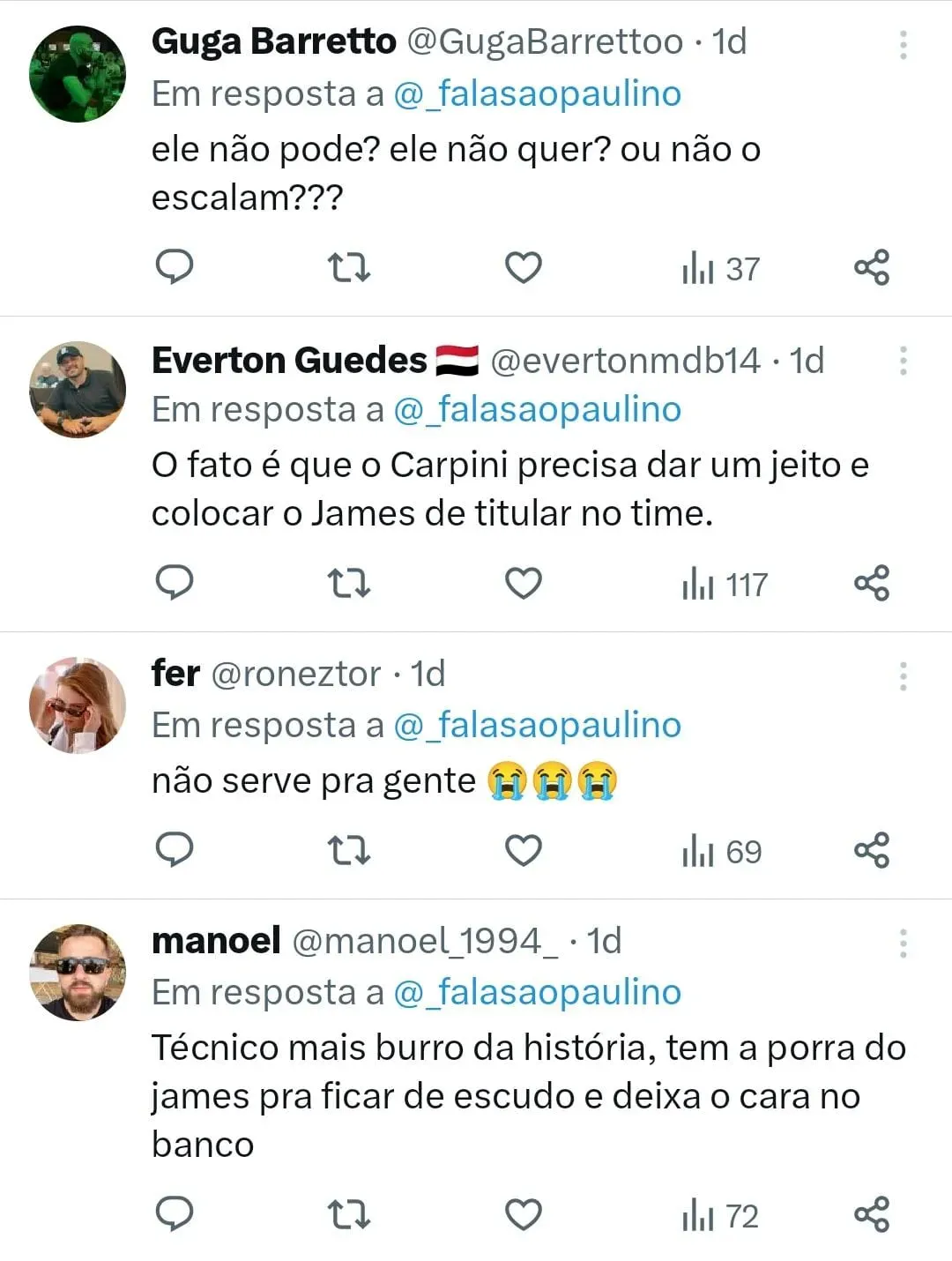This screenshot has width=952, height=1261.
Task: Open @_falasaopaulino link in Guga's reply
Action: pos(537,93)
